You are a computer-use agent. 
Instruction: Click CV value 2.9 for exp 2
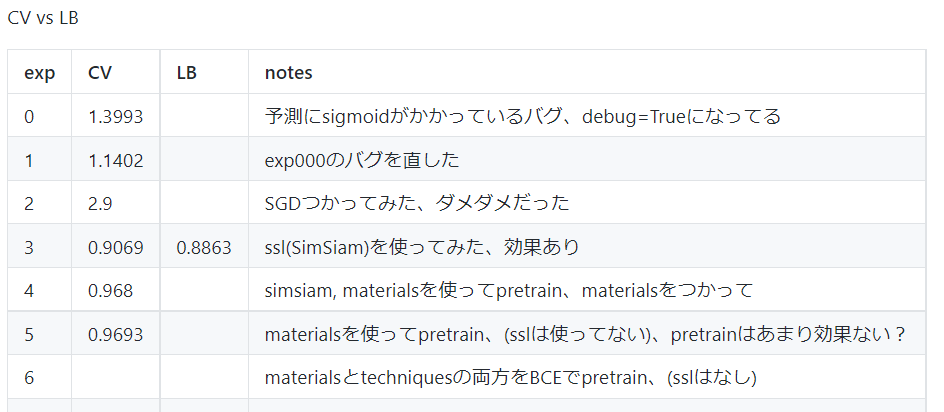(100, 203)
